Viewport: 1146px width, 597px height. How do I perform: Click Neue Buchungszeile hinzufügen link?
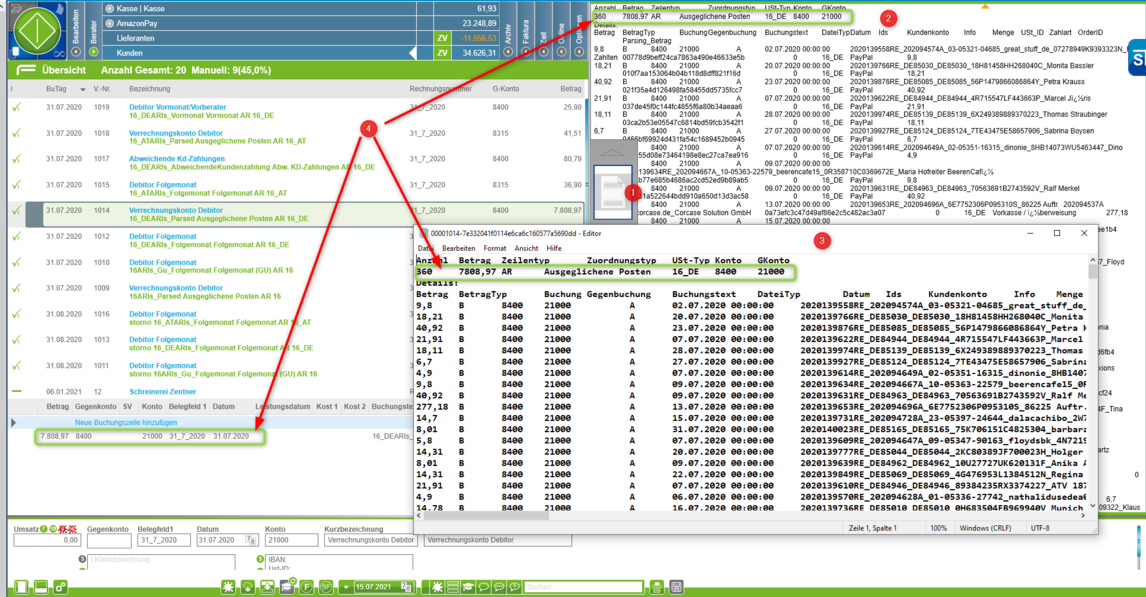(126, 422)
